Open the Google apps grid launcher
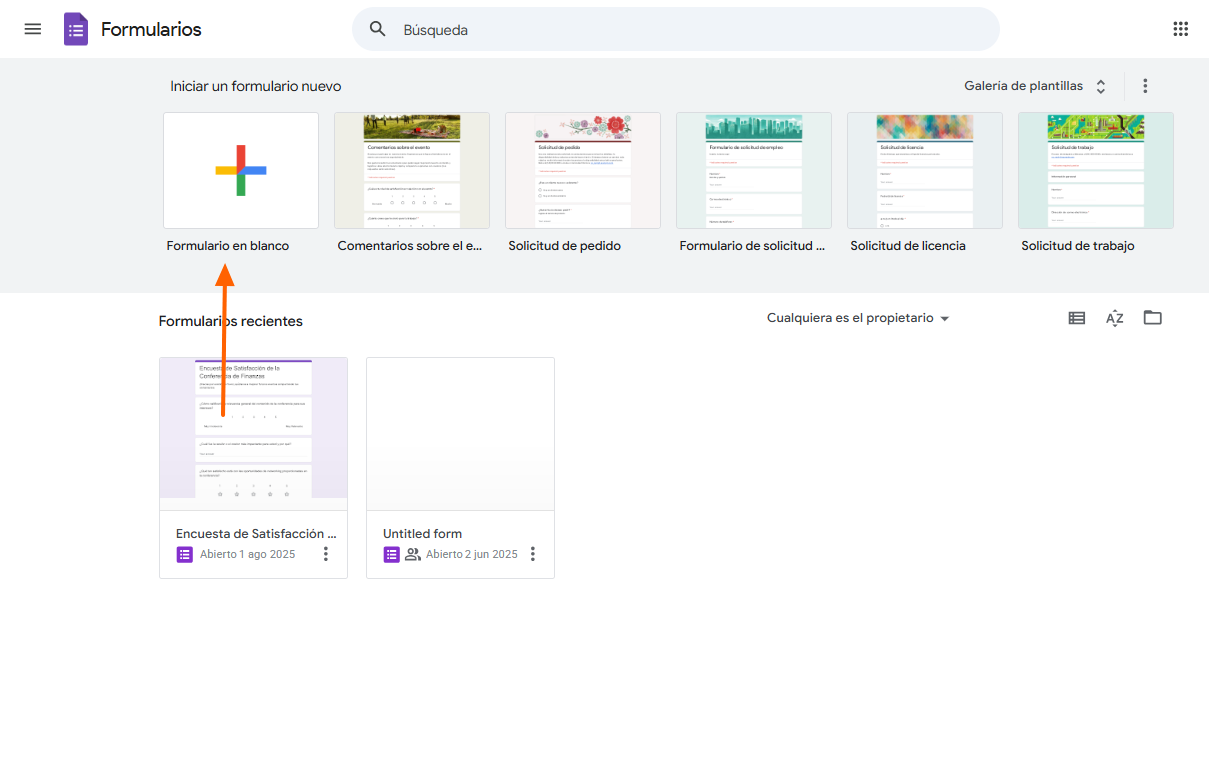The height and width of the screenshot is (768, 1209). point(1180,29)
